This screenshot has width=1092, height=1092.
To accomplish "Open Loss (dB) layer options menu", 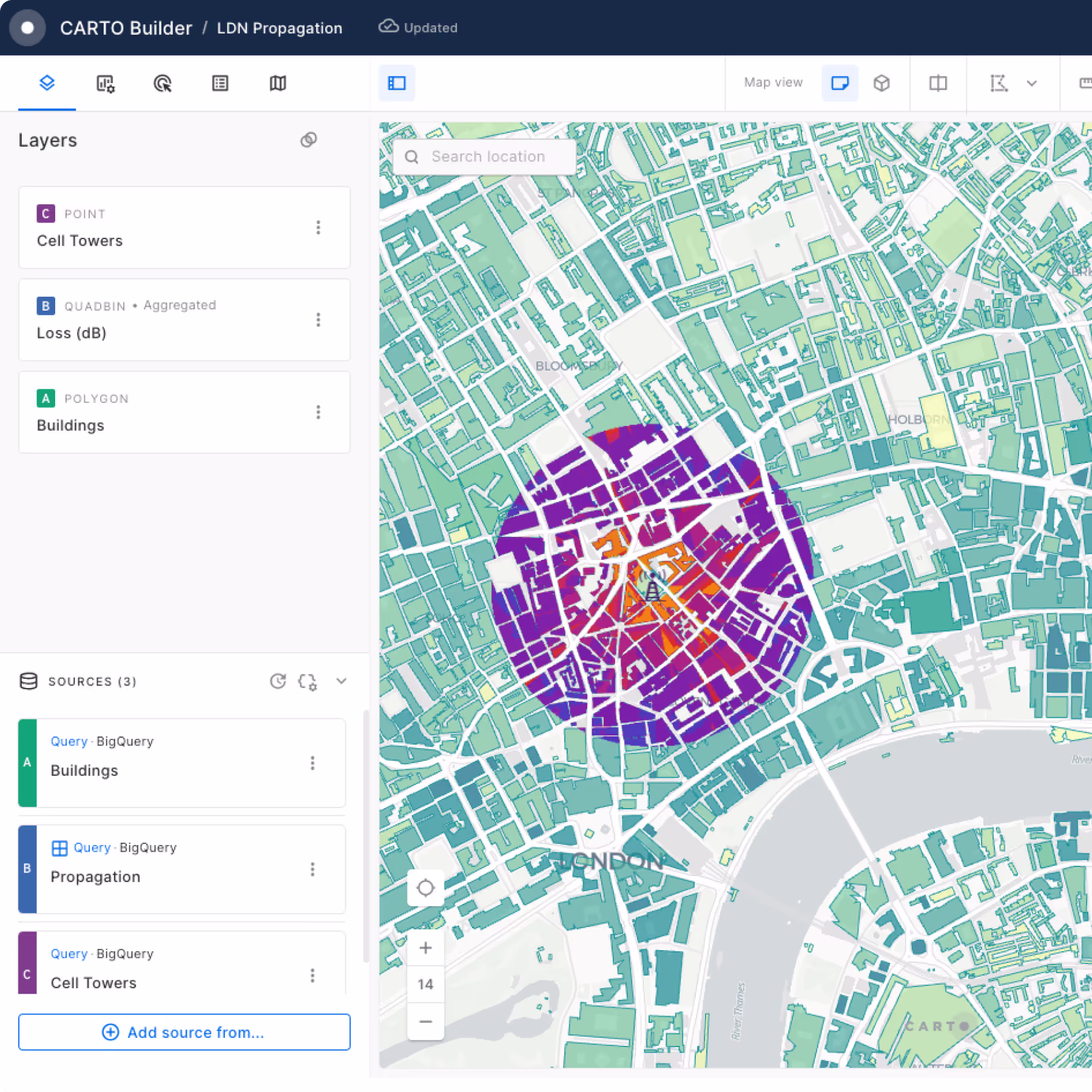I will coord(318,320).
